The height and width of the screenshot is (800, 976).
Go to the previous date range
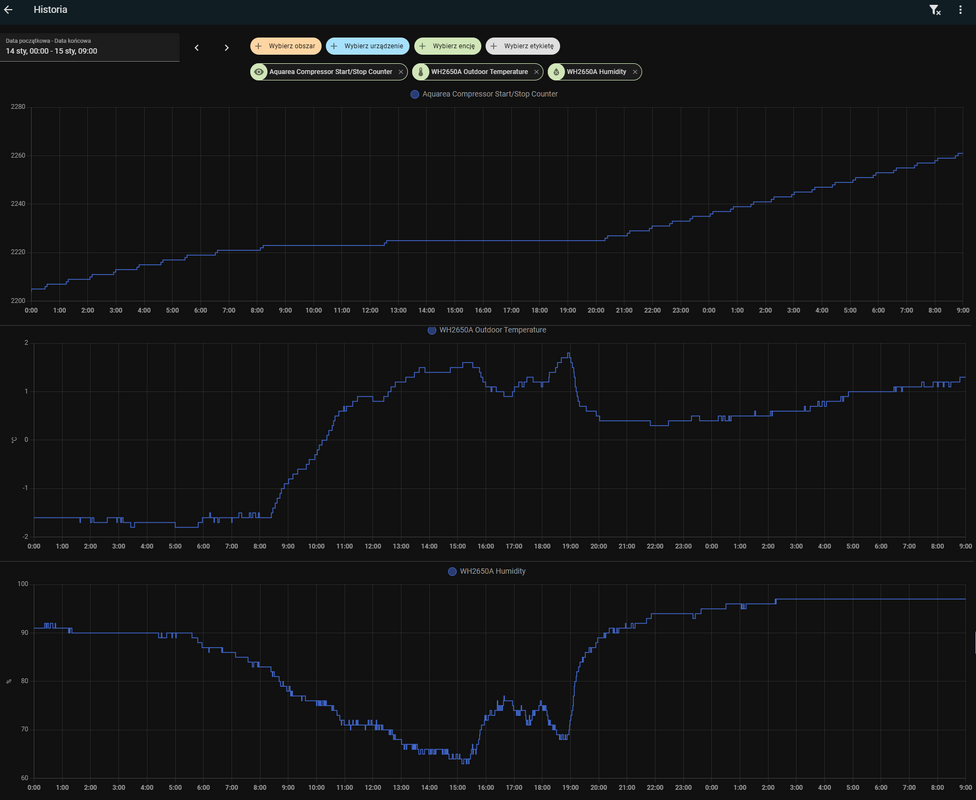tap(197, 47)
